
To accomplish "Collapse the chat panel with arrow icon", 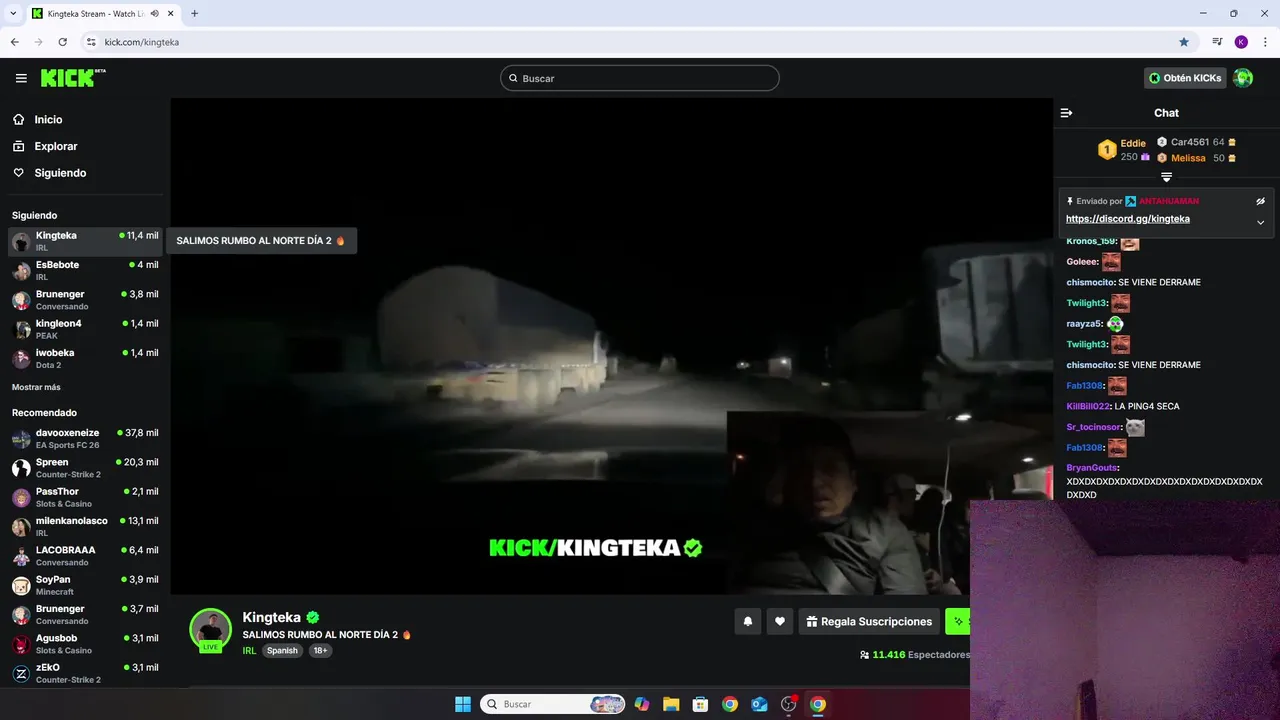I will (1066, 113).
